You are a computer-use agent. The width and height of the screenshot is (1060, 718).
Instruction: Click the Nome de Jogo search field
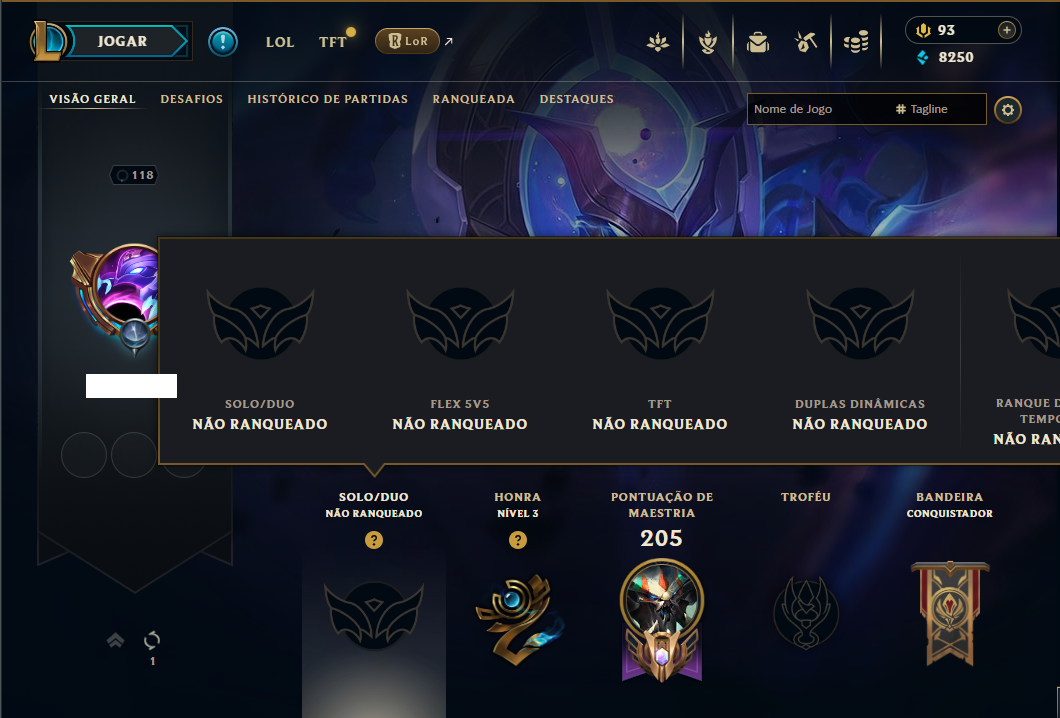click(816, 109)
